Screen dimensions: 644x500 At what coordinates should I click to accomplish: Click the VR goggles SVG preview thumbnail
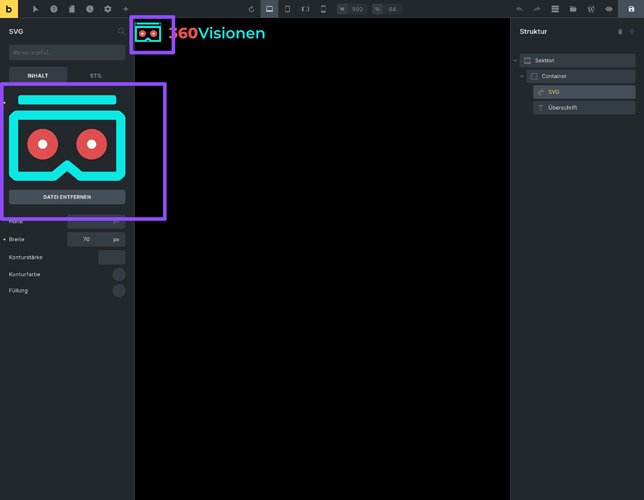(x=67, y=138)
